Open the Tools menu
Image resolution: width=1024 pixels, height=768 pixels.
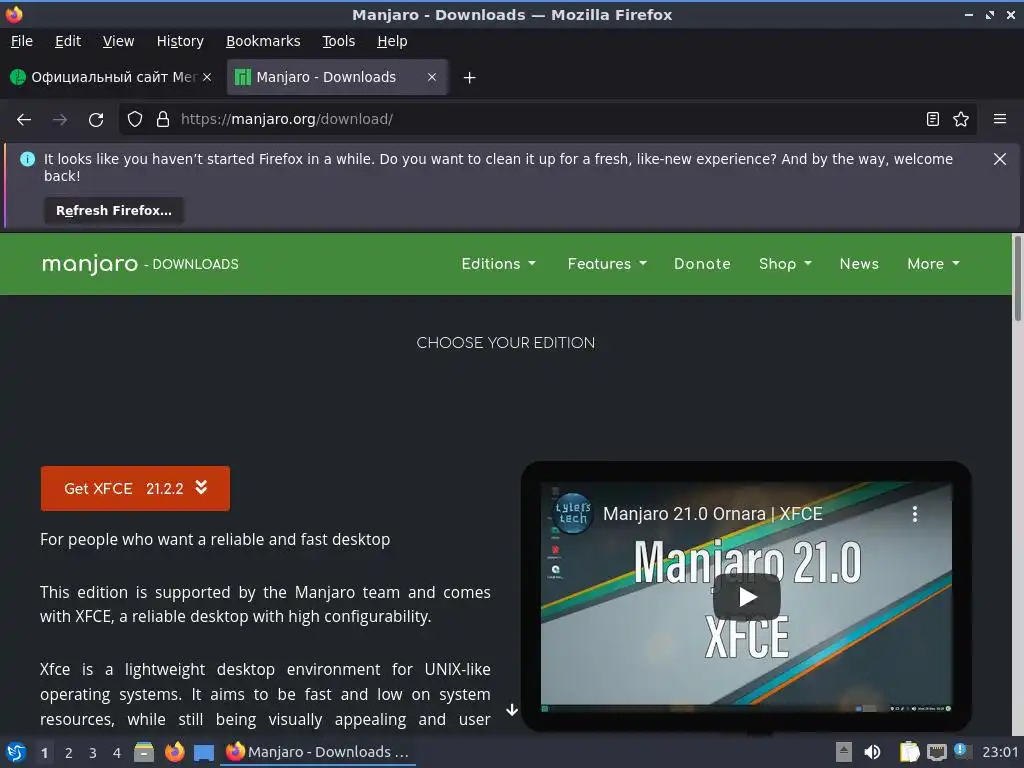coord(338,41)
